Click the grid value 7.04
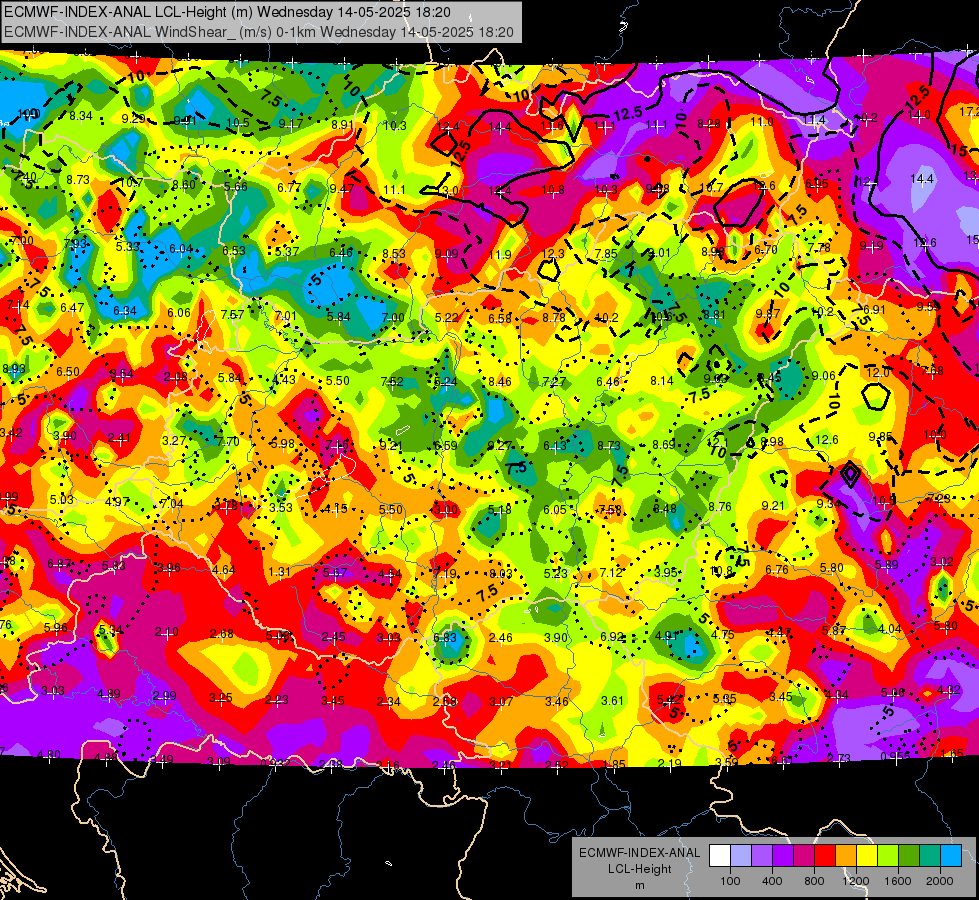Screen dimensions: 979x900 click(x=172, y=503)
